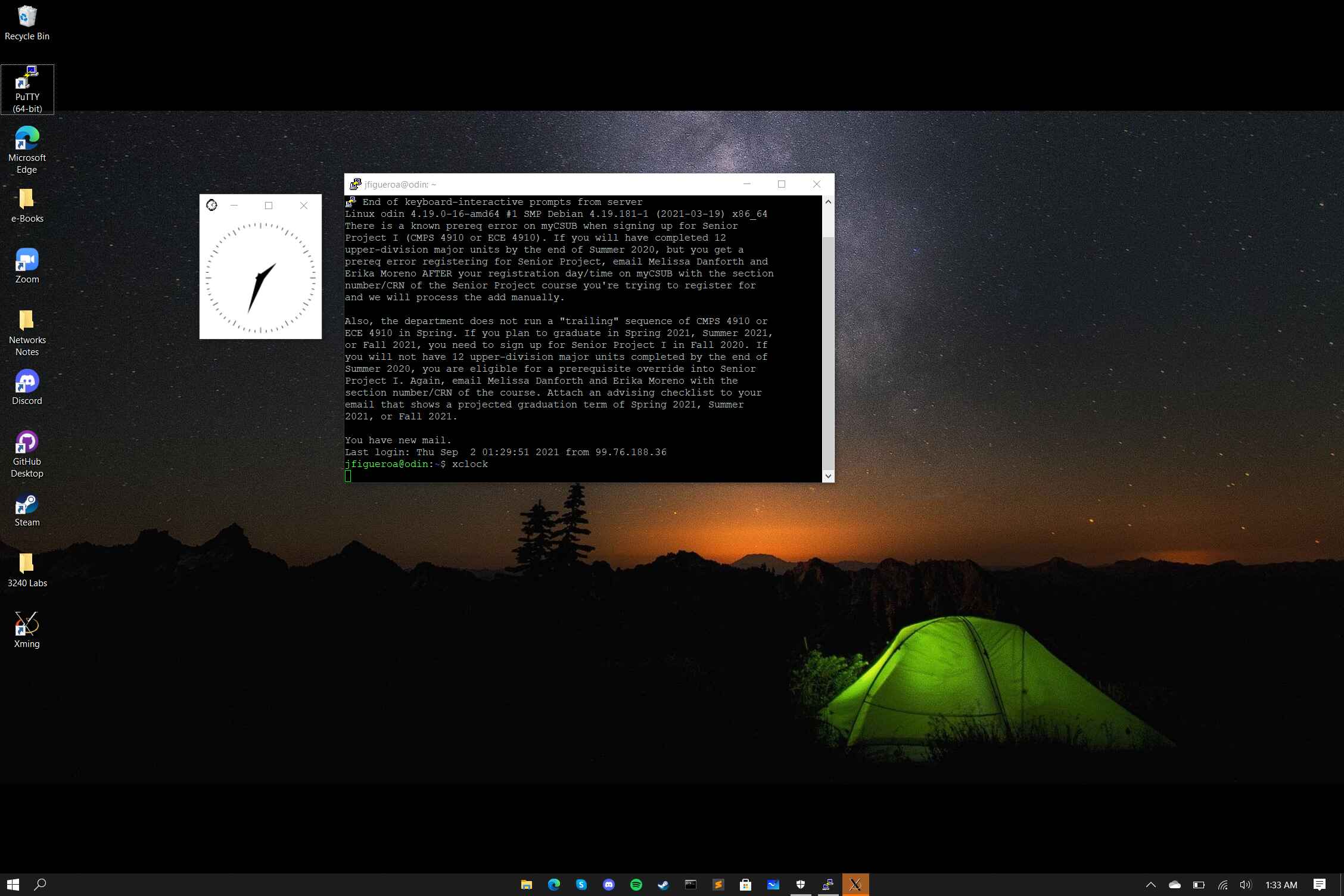Click the PuTTY vertical scrollbar thumb
The height and width of the screenshot is (896, 1344).
click(828, 353)
